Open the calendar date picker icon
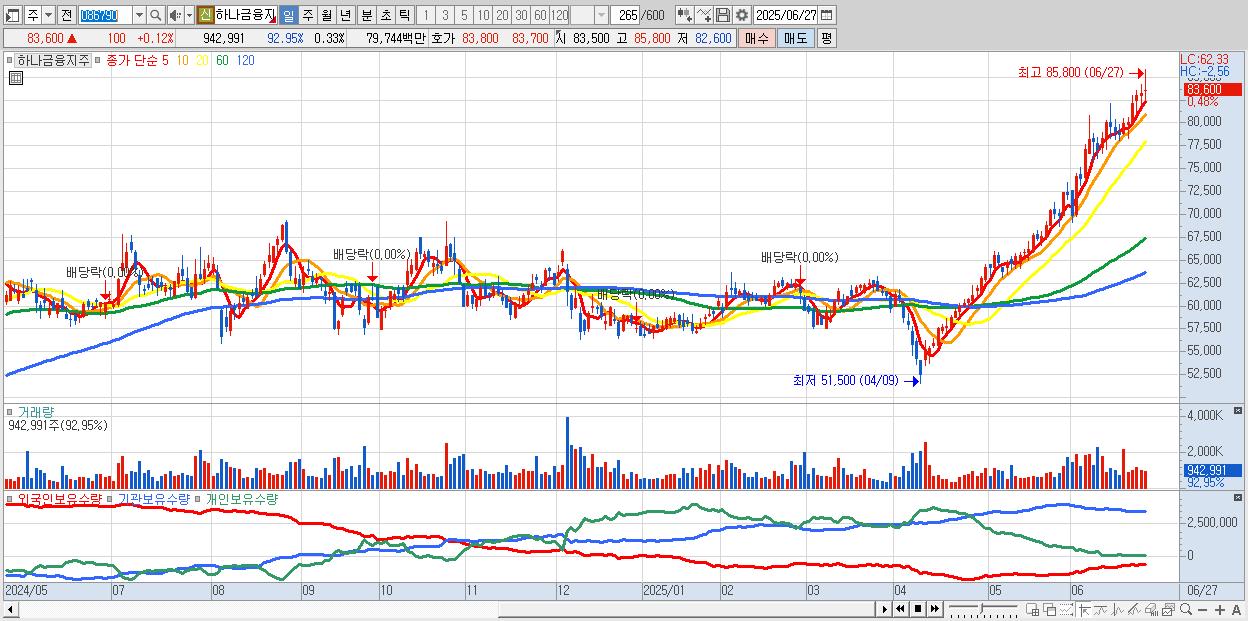This screenshot has width=1248, height=621. 826,15
